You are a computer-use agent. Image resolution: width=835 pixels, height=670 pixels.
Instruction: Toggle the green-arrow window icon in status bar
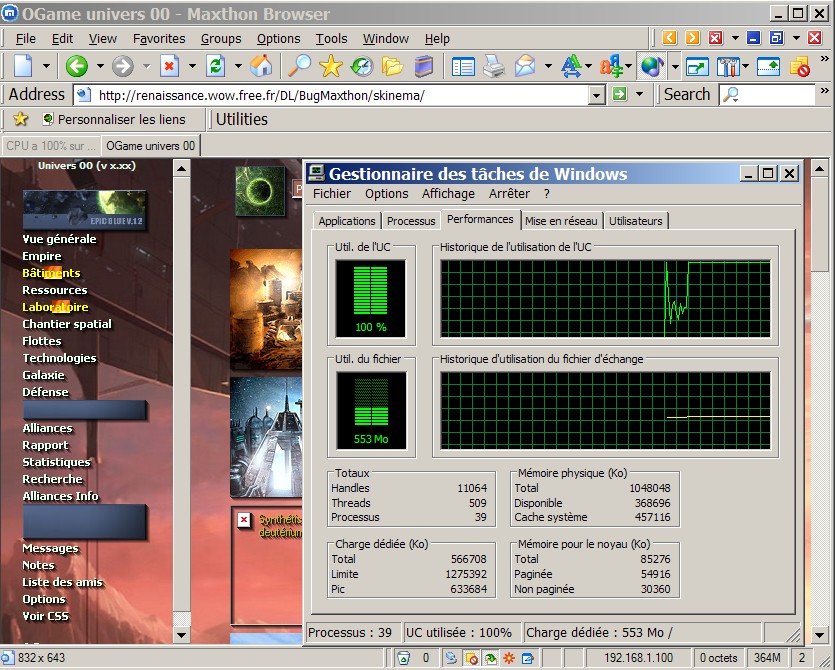pos(489,658)
